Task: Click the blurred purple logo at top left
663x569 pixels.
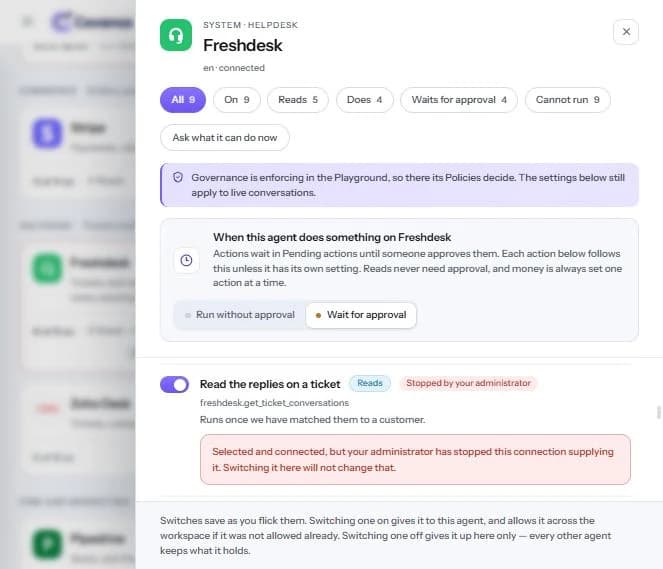Action: click(62, 21)
